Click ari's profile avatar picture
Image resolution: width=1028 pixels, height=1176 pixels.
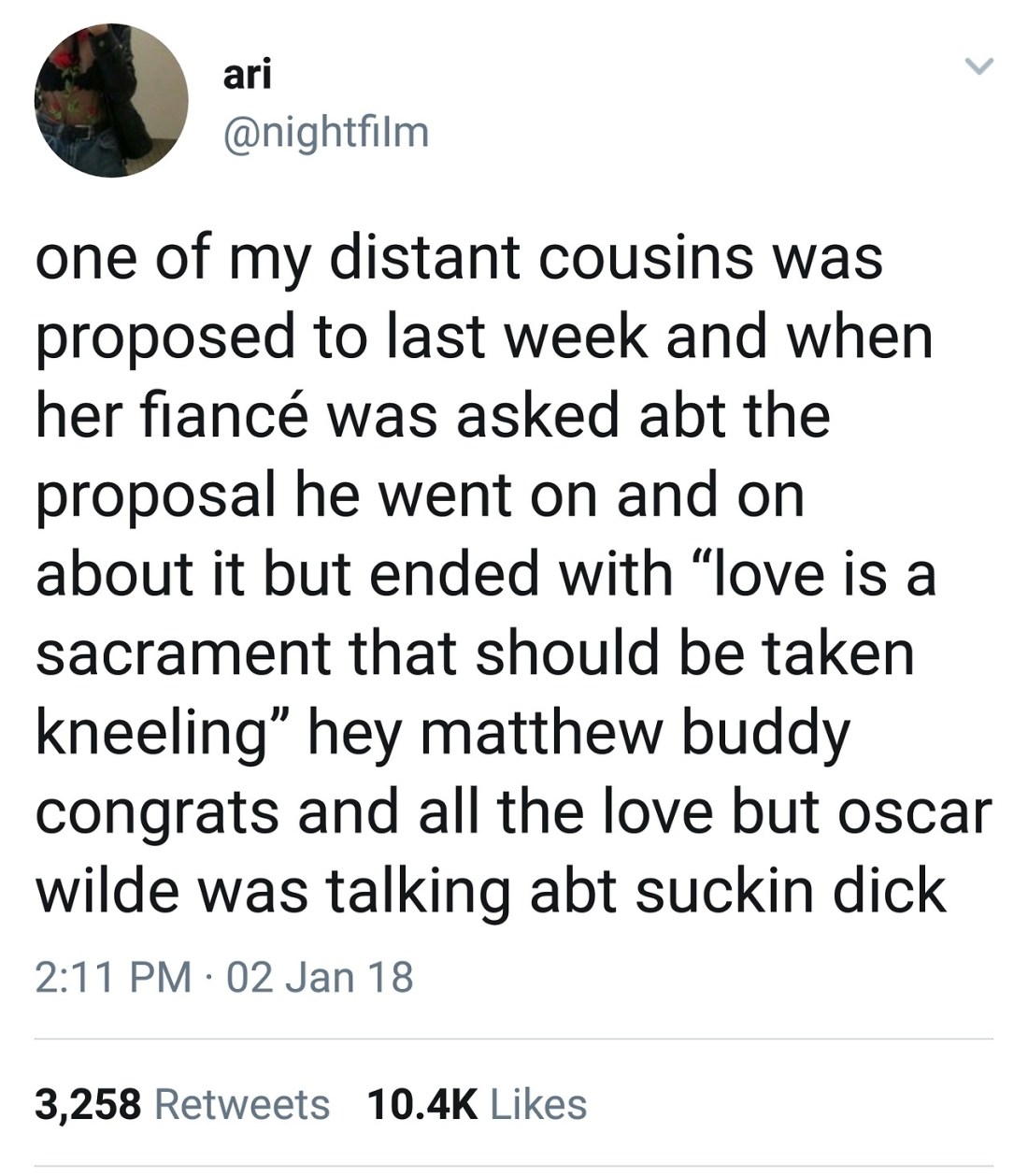pos(111,100)
